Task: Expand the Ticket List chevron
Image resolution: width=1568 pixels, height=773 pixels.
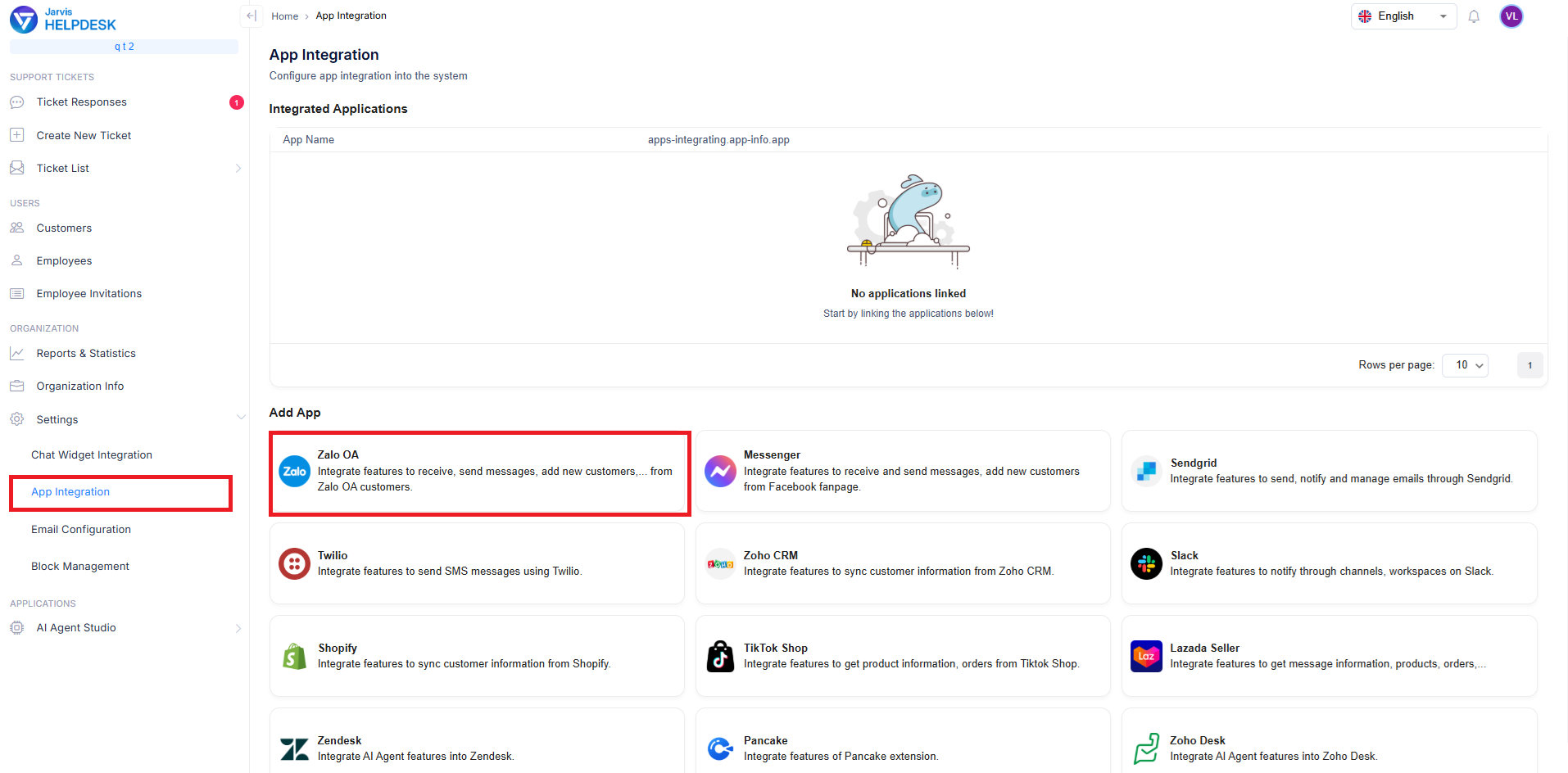Action: (238, 168)
